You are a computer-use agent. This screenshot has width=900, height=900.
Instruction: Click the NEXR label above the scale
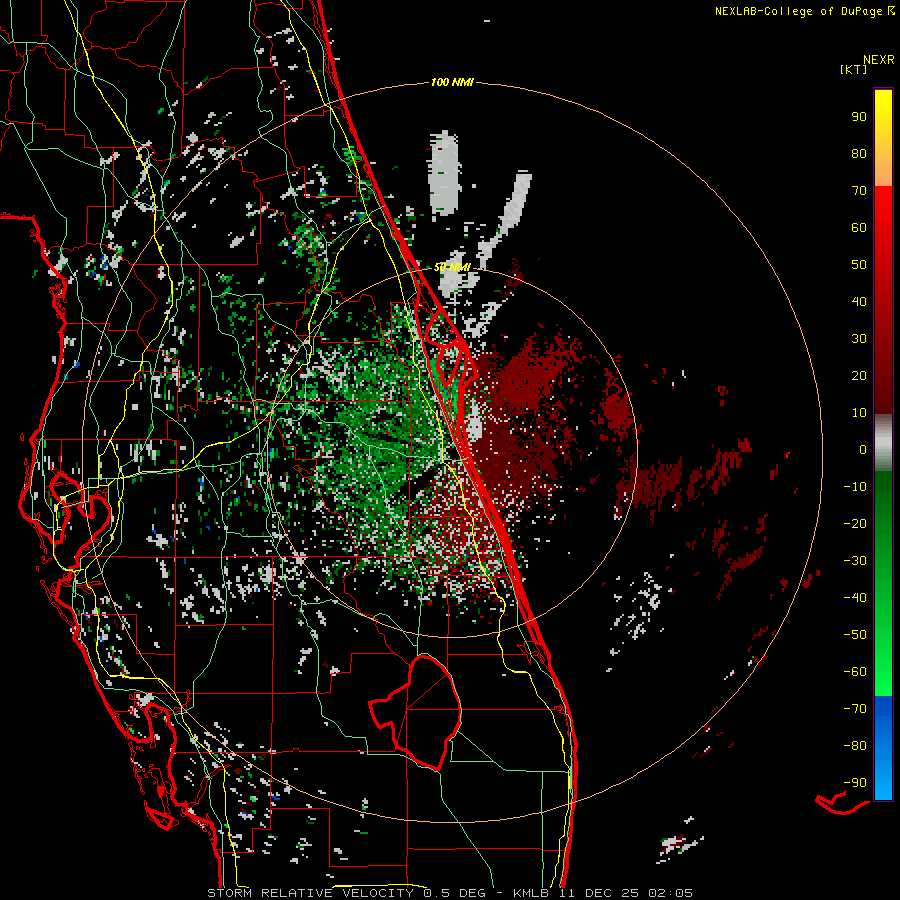point(879,60)
